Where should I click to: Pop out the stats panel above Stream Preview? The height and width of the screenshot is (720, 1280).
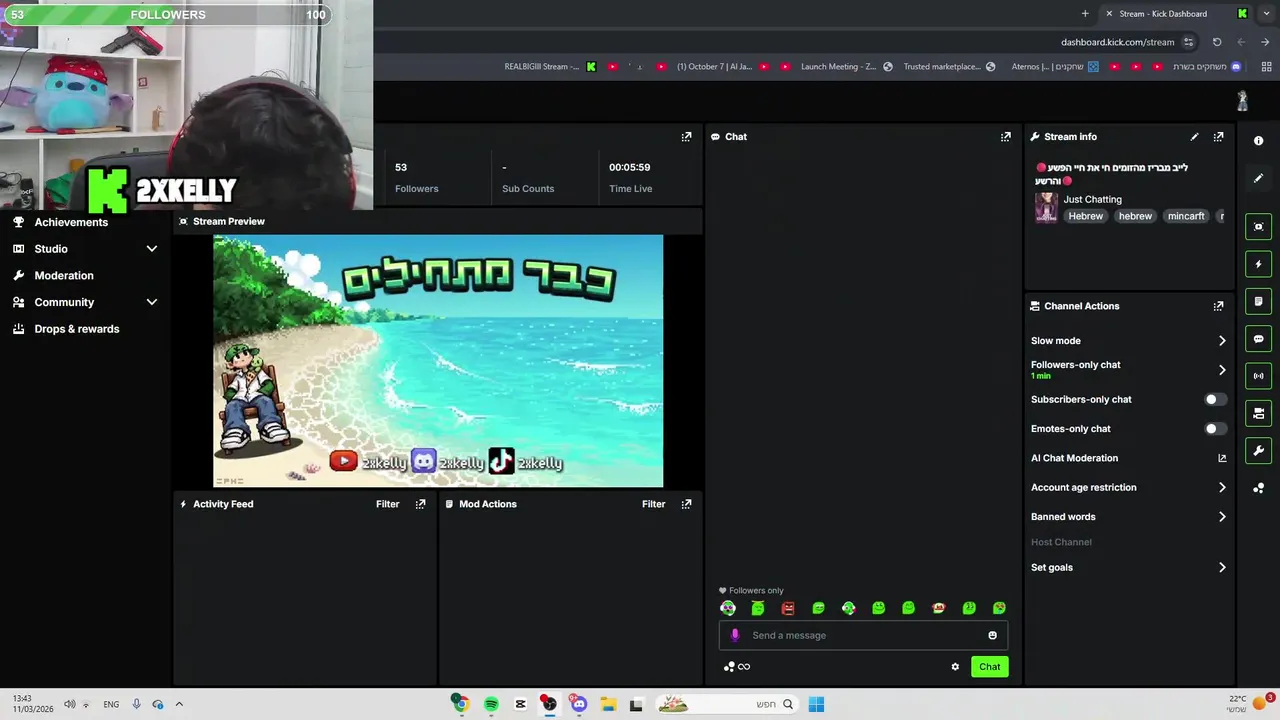[686, 137]
